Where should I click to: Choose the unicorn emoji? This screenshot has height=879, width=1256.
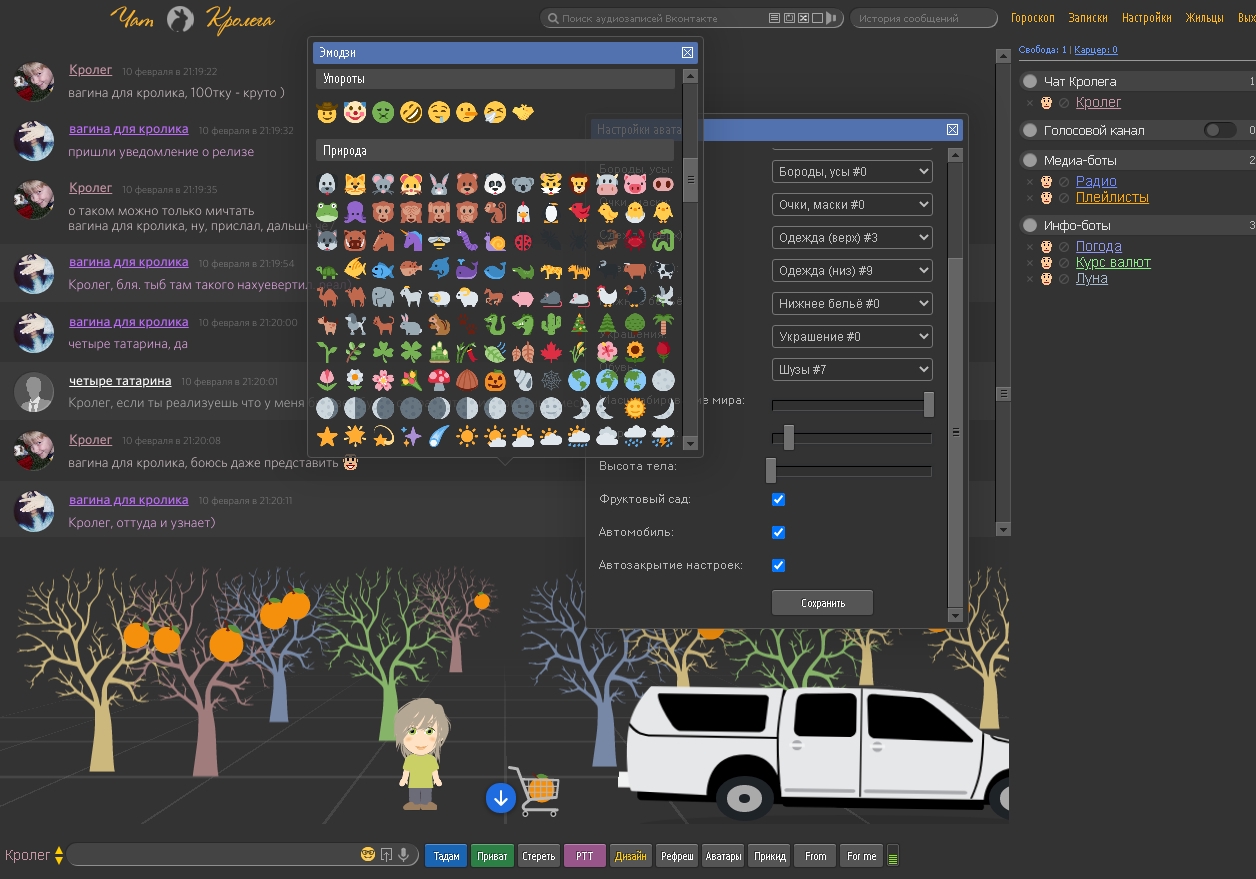click(410, 241)
